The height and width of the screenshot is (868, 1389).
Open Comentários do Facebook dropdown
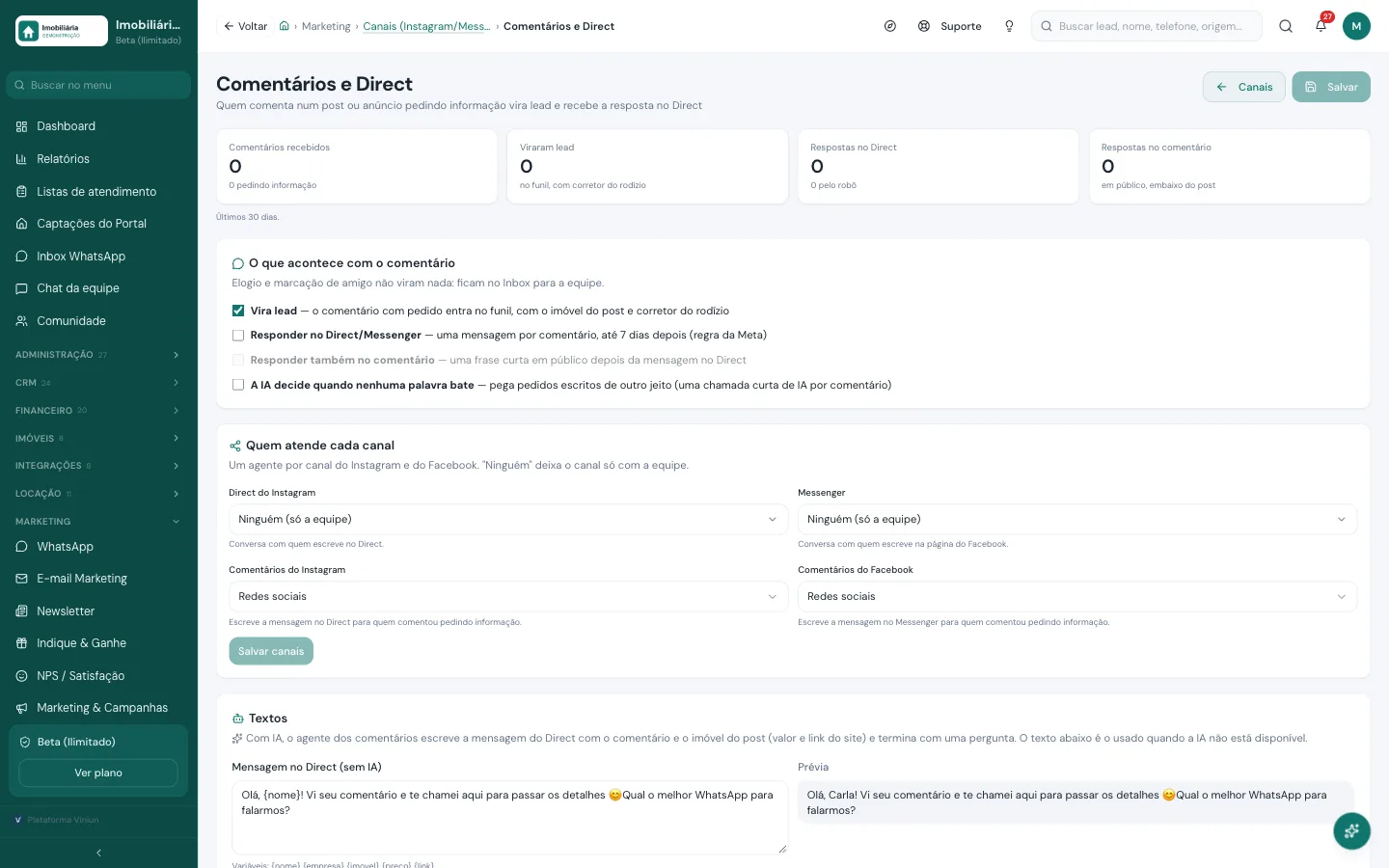(x=1077, y=596)
